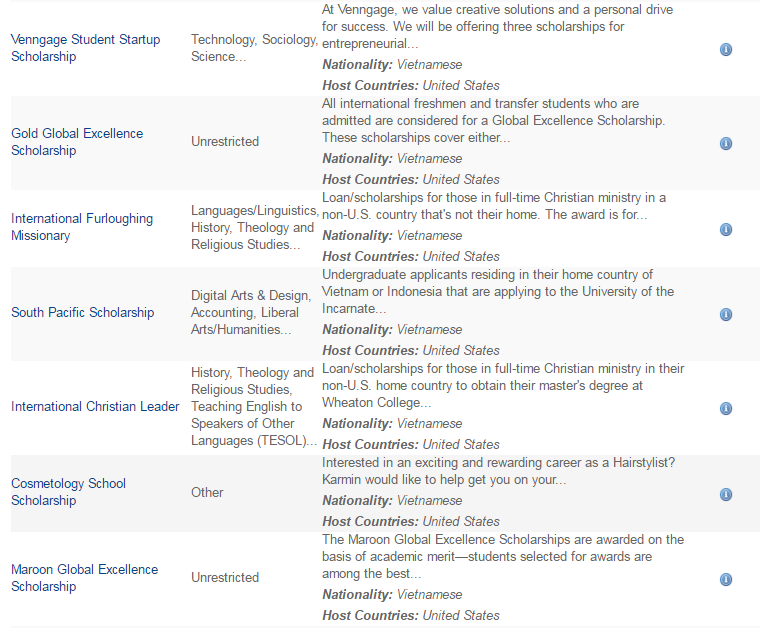The height and width of the screenshot is (628, 760).
Task: Open info icon for Venngage Student Startup Scholarship
Action: click(x=726, y=49)
